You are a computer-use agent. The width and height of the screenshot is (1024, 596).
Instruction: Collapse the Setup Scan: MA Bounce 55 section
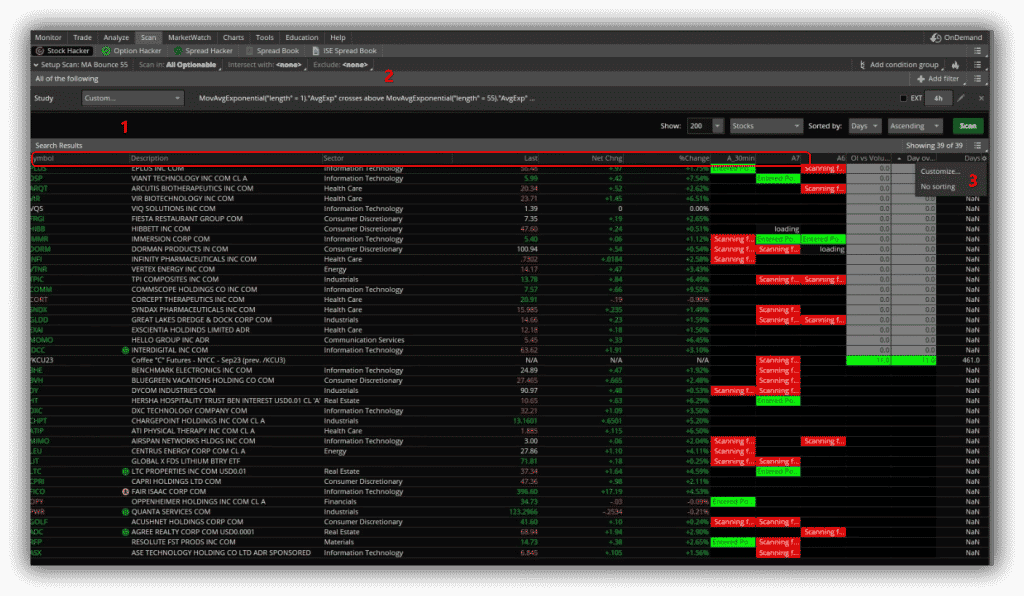[x=36, y=64]
